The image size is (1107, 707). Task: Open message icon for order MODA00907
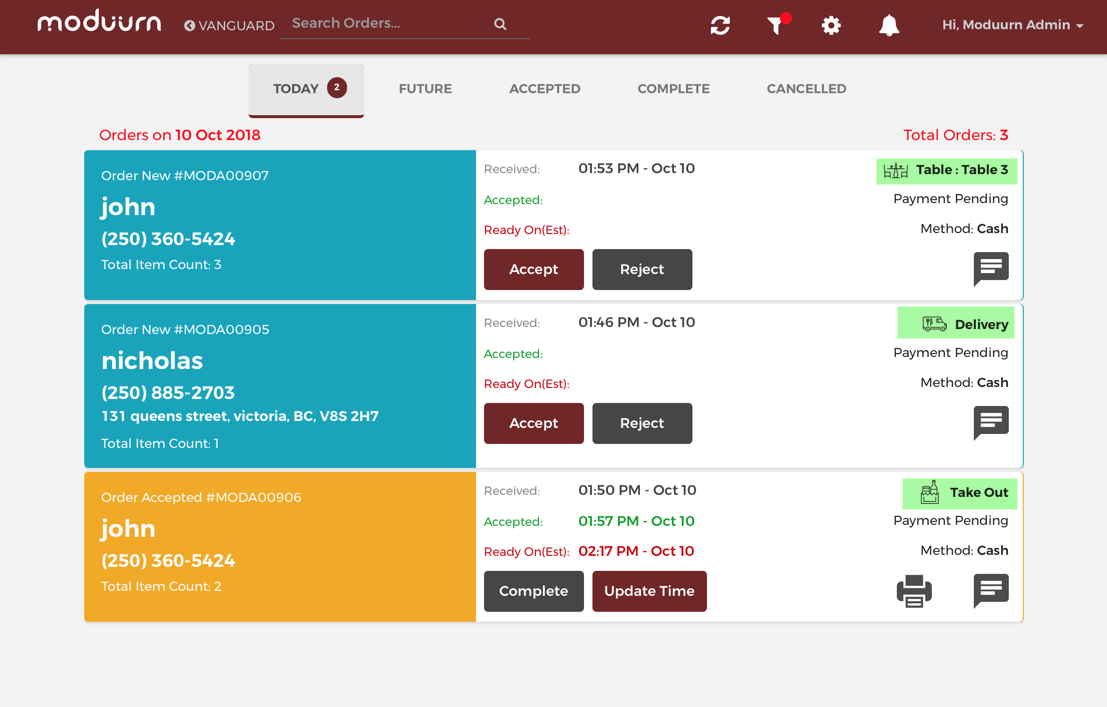[990, 269]
